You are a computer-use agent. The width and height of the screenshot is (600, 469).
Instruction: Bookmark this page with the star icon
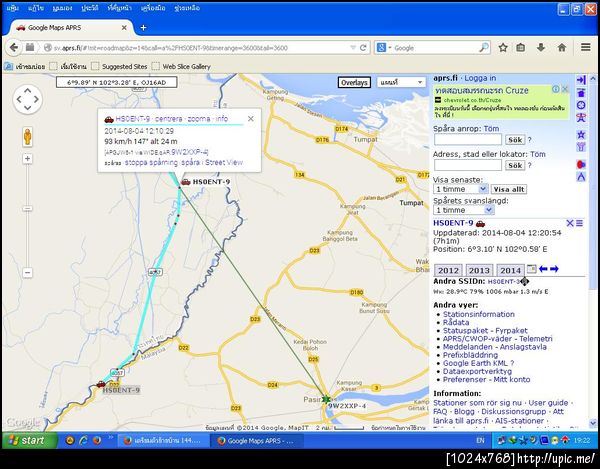pos(503,47)
